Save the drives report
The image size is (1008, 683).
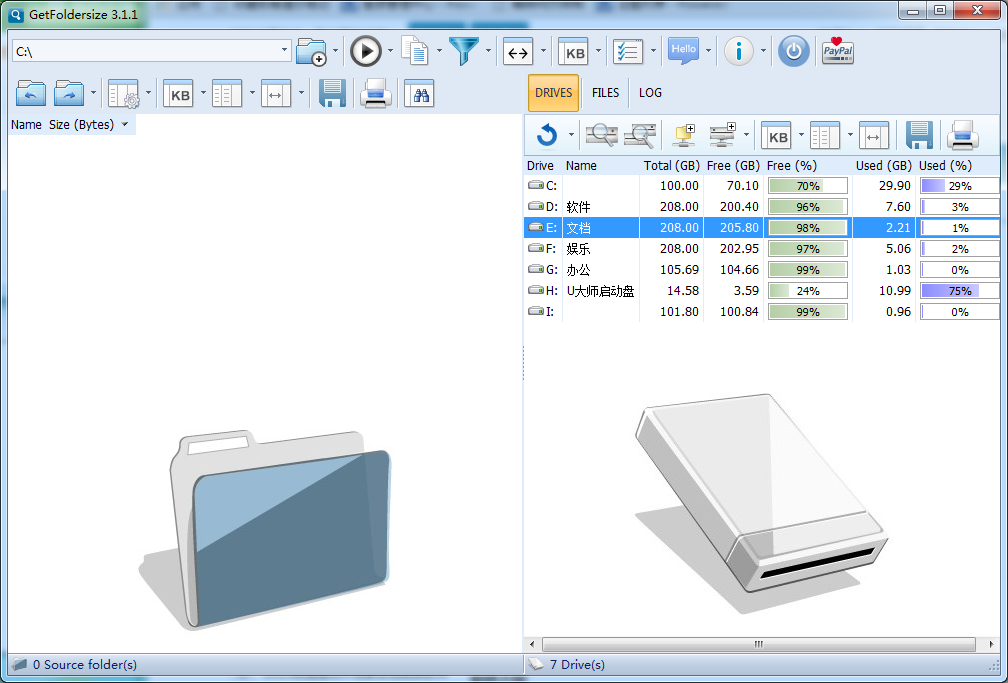coord(919,135)
